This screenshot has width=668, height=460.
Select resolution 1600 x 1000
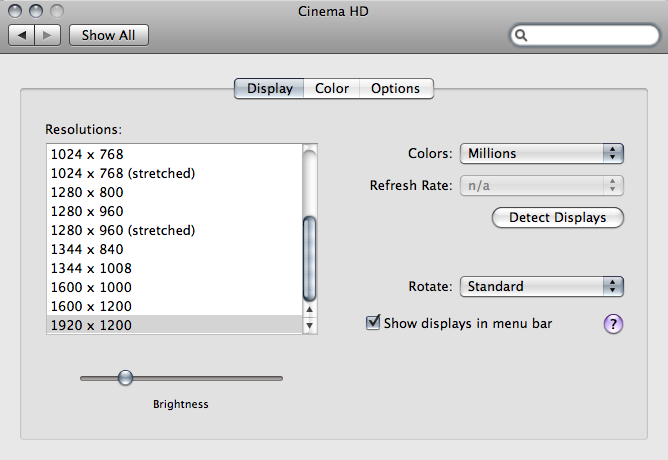pos(175,287)
